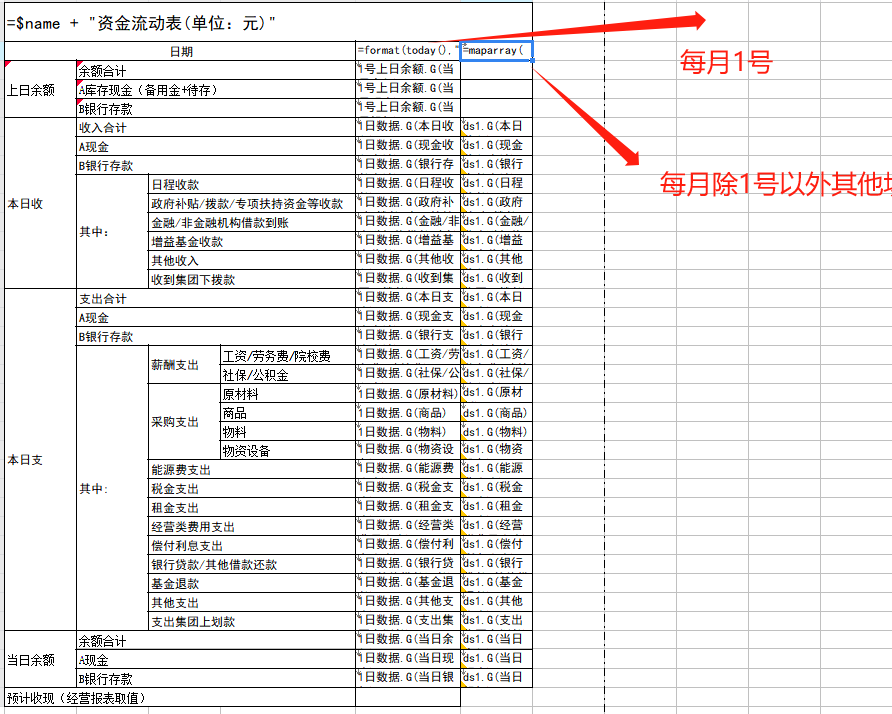Select the ds1.G(偿付 formula cell

(496, 545)
